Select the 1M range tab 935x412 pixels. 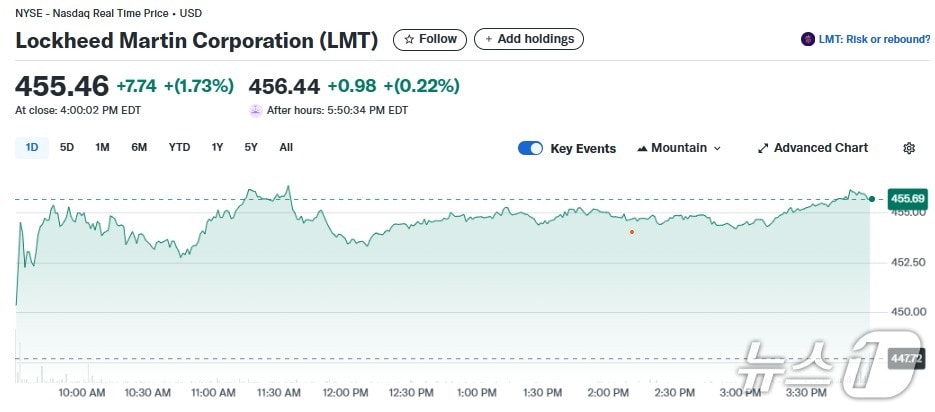[x=102, y=148]
